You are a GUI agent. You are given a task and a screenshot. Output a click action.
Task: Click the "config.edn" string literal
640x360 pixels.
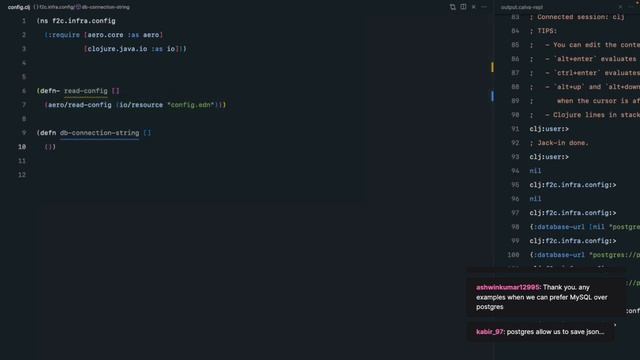point(191,105)
